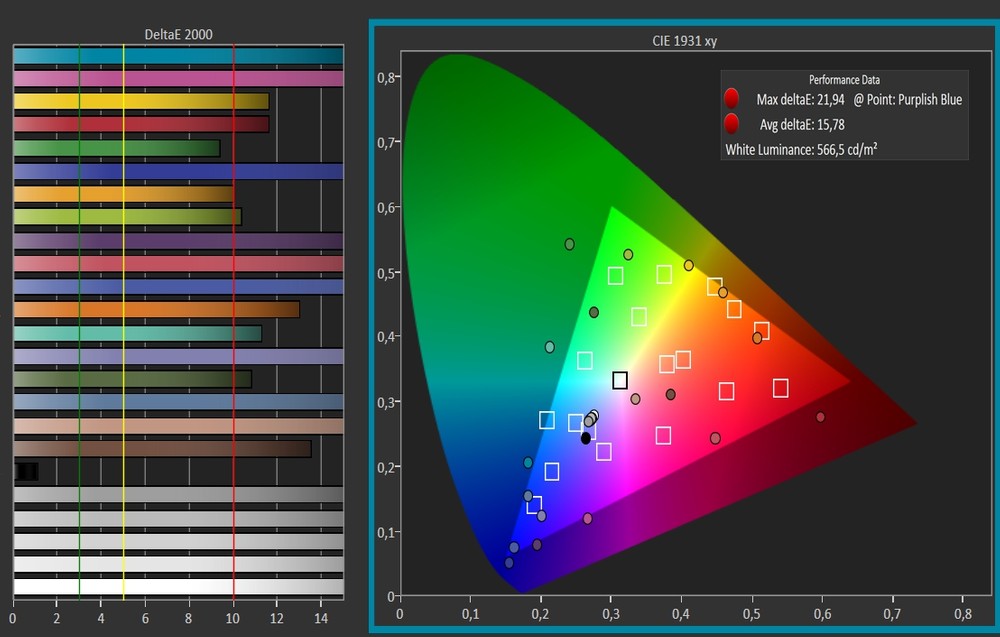Click '0,7' on the CIE vertical axis
1000x637 pixels.
386,142
